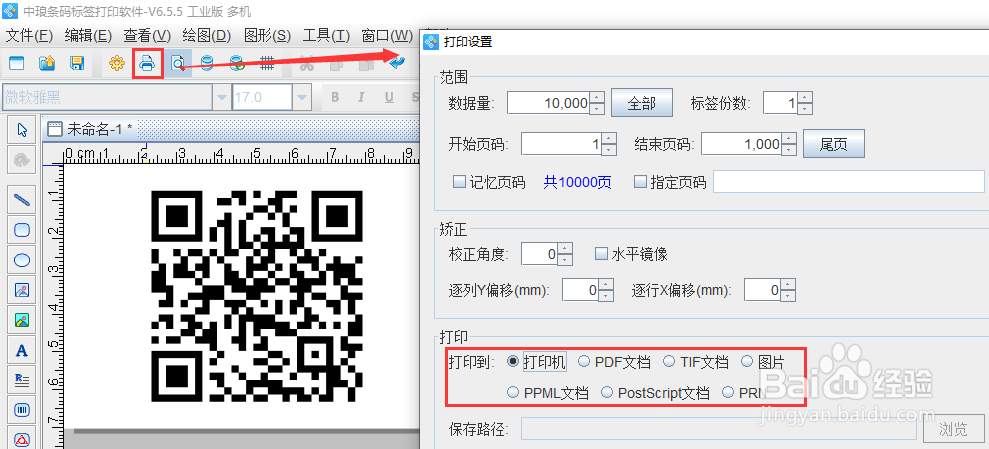
Task: Enable the 指定页码 checkbox
Action: click(x=640, y=182)
